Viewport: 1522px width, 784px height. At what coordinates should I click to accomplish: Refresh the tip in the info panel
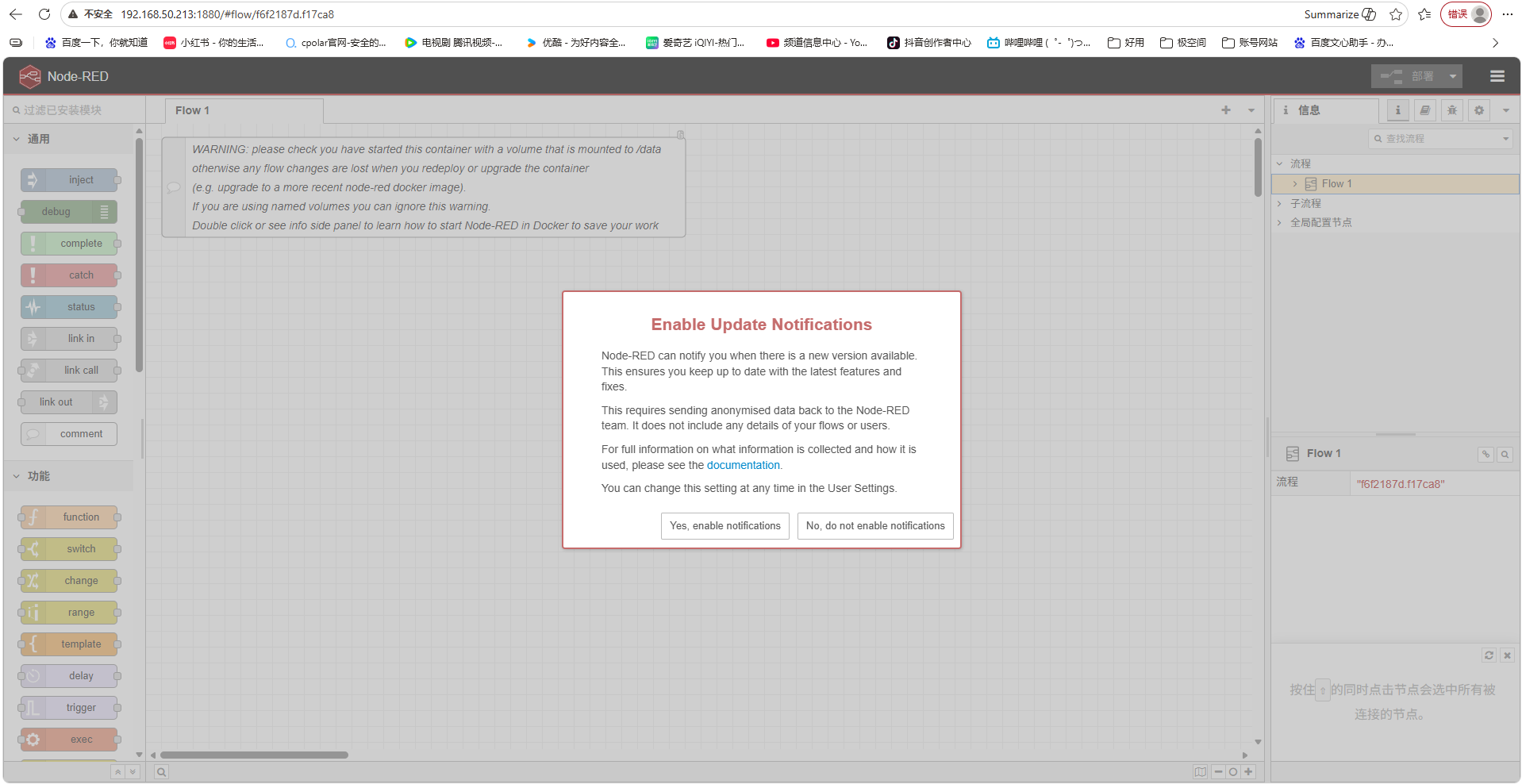(1489, 655)
